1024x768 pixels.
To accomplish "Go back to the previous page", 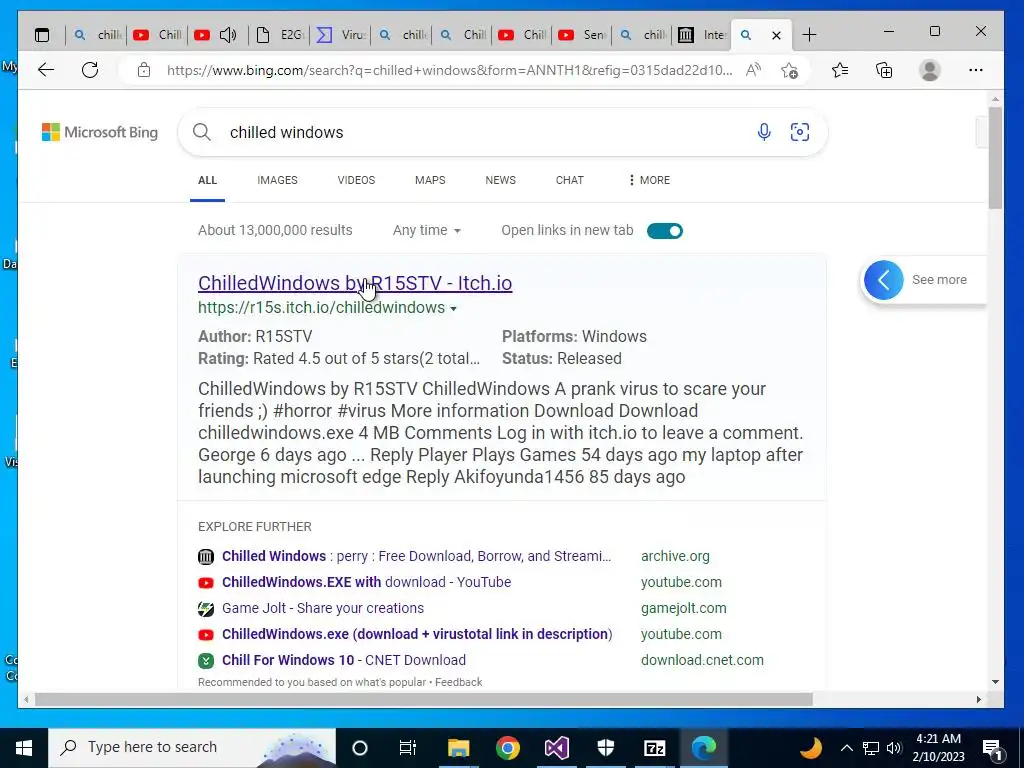I will (46, 70).
